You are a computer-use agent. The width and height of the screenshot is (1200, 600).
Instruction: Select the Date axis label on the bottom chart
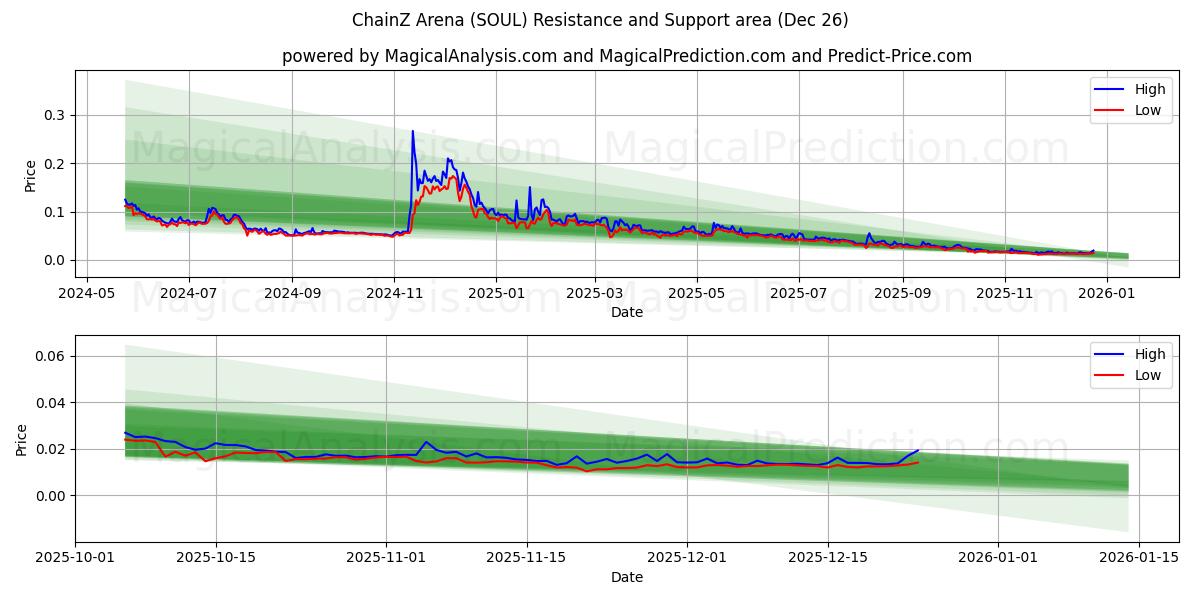628,577
